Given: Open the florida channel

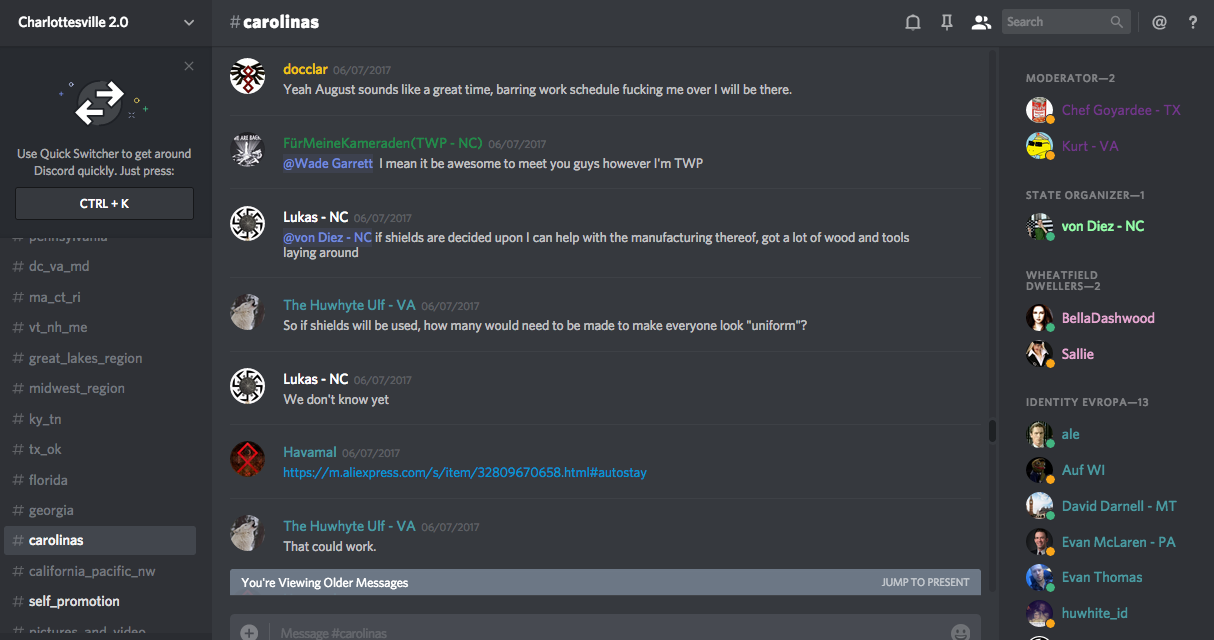Looking at the screenshot, I should pos(48,480).
